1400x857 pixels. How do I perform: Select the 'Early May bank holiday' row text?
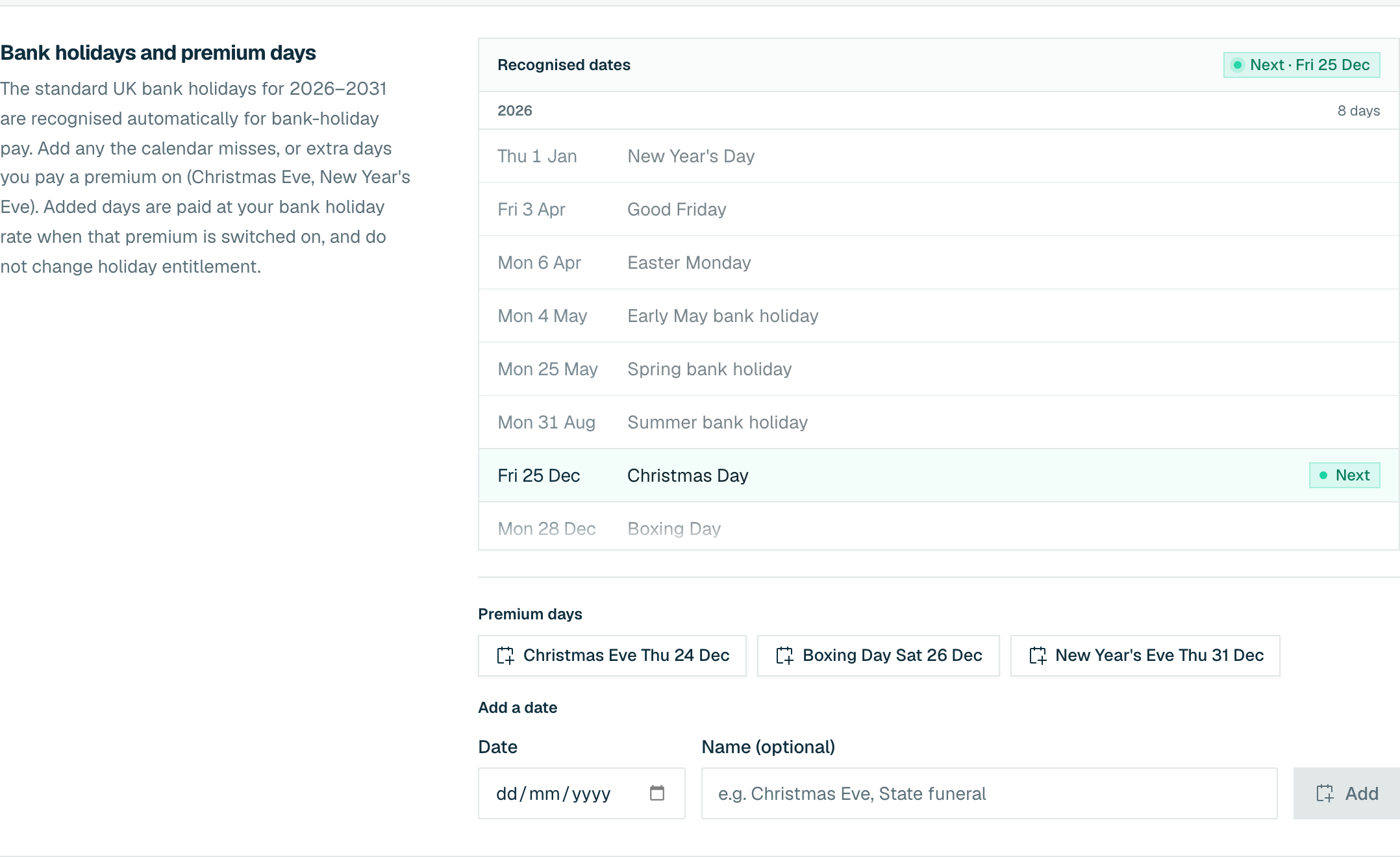(x=723, y=316)
